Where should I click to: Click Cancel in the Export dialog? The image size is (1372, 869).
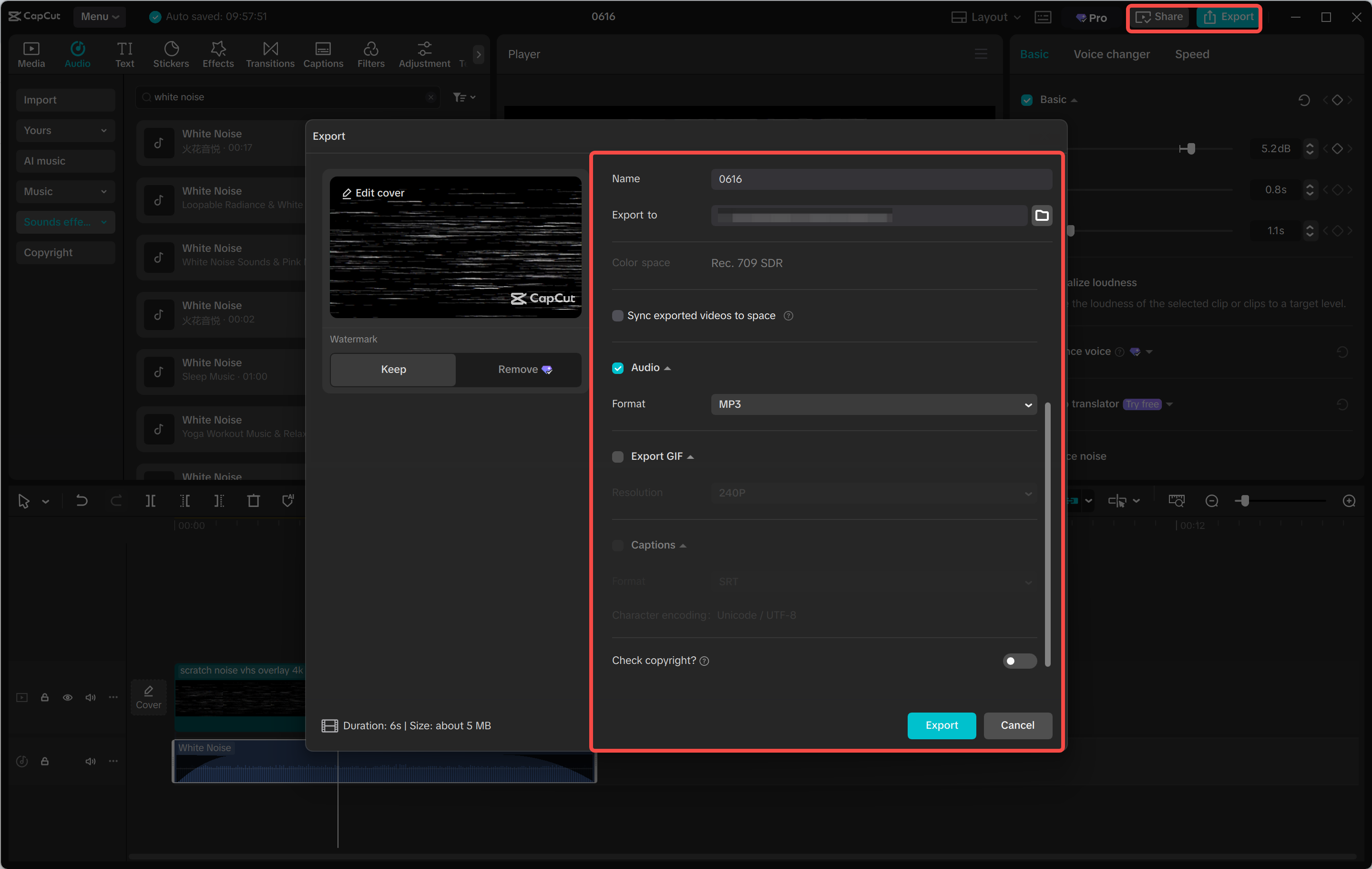[1018, 725]
